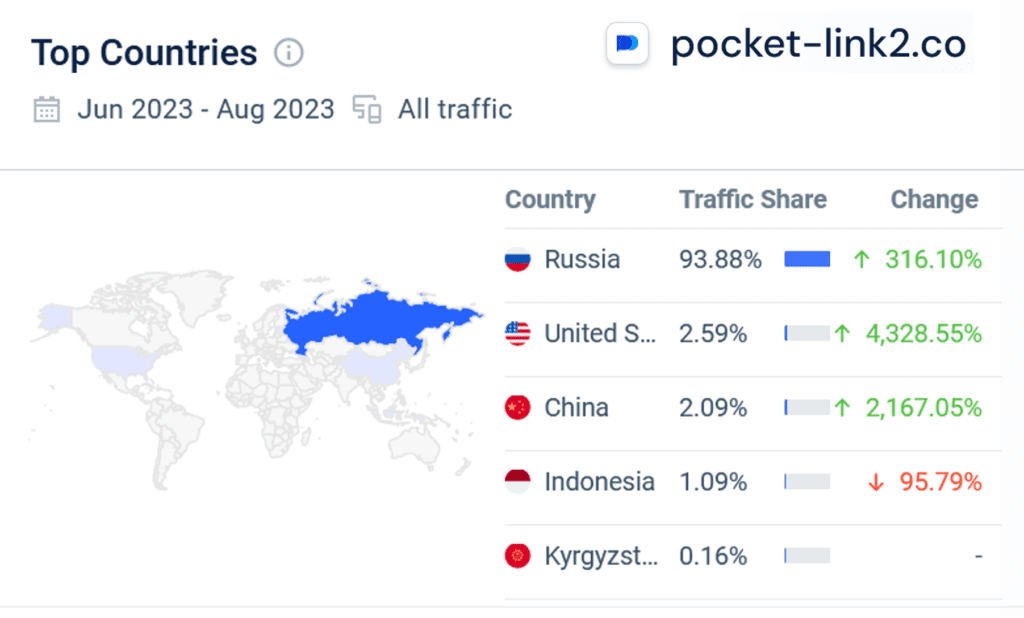Viewport: 1024px width, 618px height.
Task: Click the United States flag icon
Action: click(x=517, y=334)
